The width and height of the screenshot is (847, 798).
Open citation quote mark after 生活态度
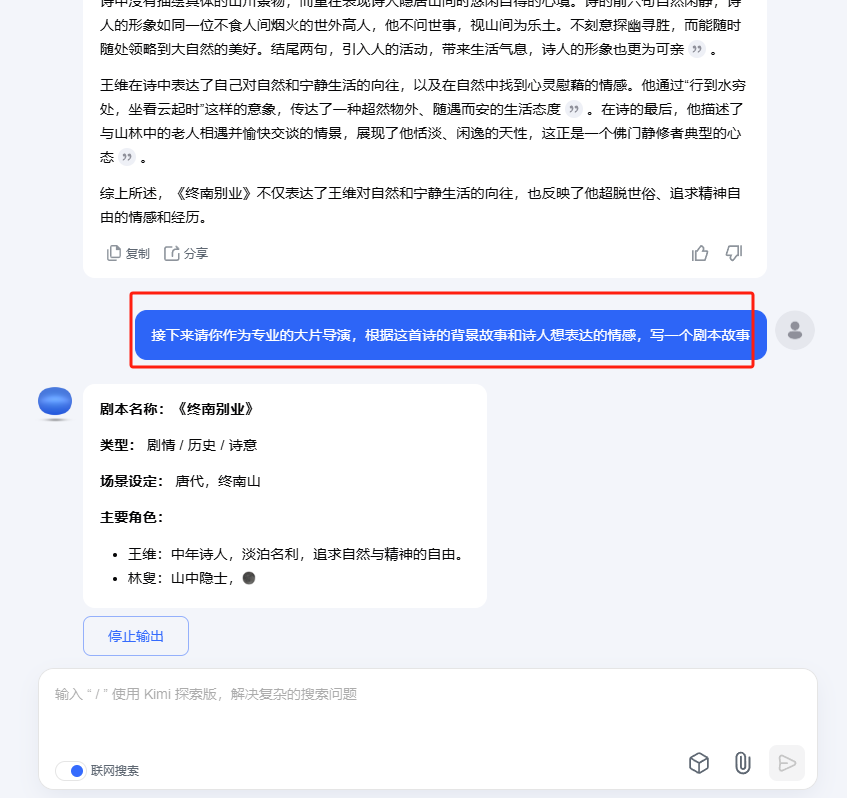574,110
